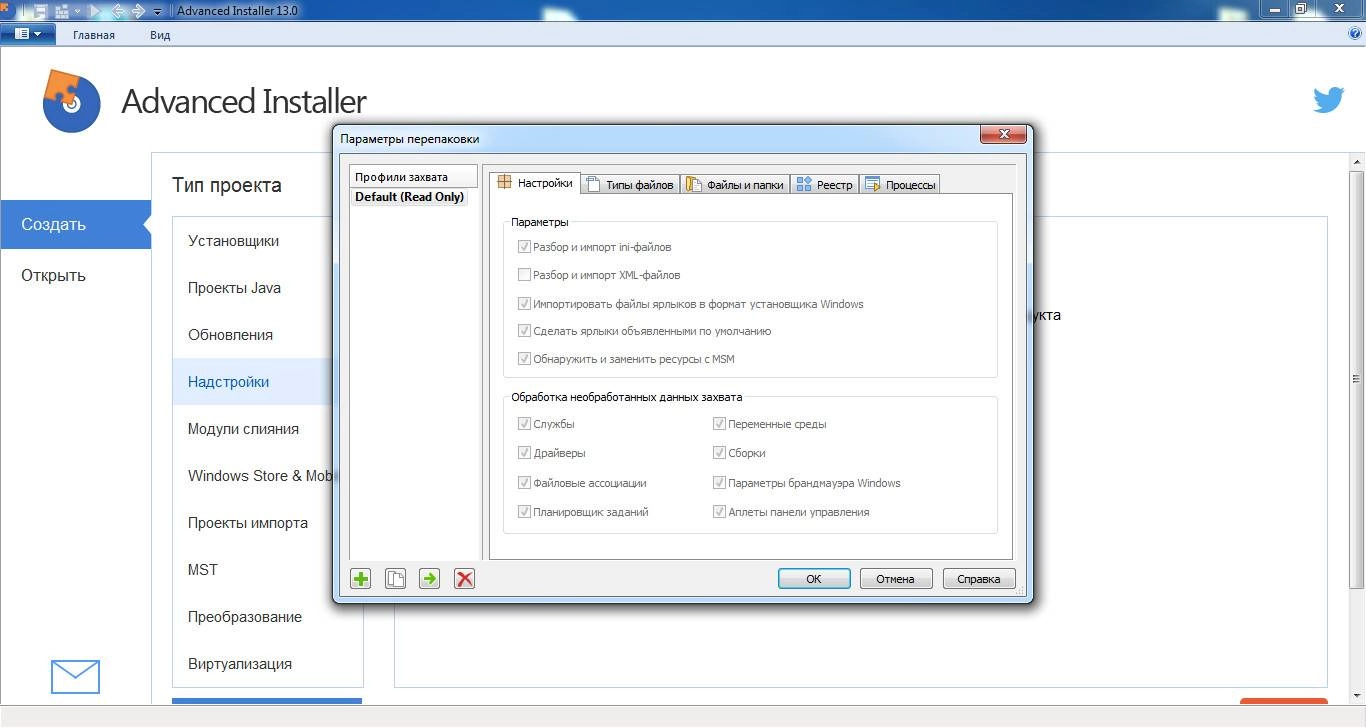The width and height of the screenshot is (1366, 728).
Task: Open the application file menu dropdown
Action: pos(28,34)
